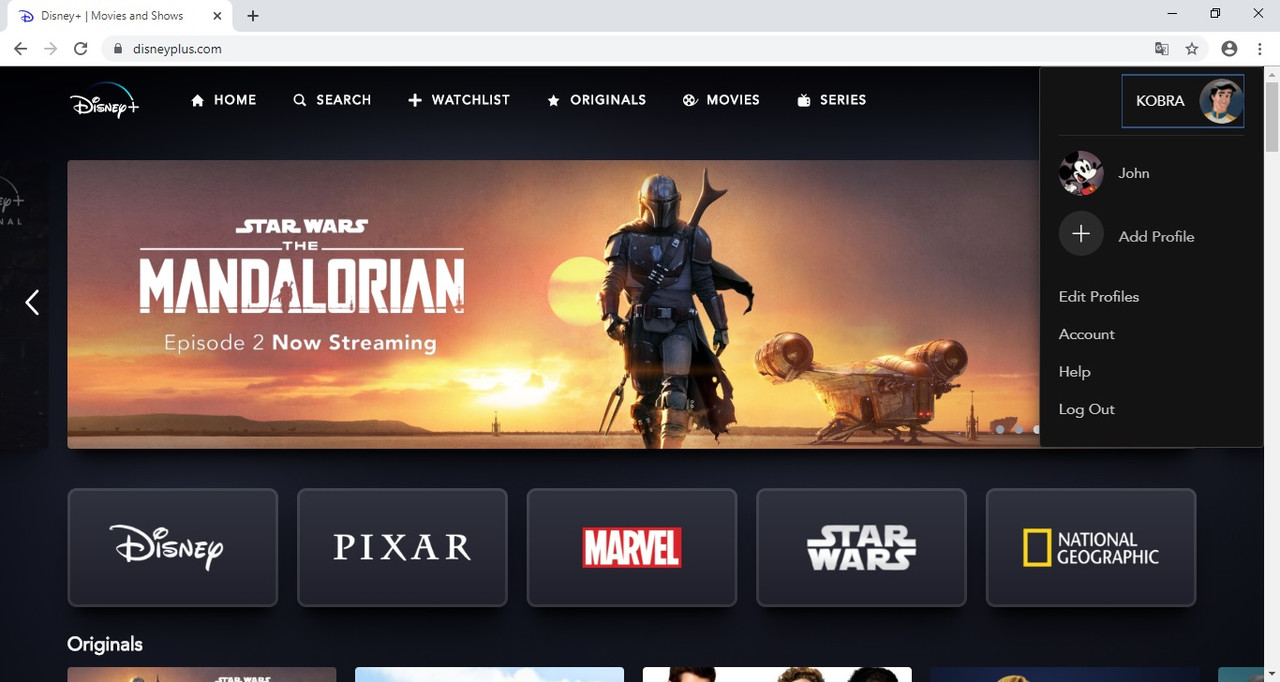1280x682 pixels.
Task: Go forward in browser
Action: 51,48
